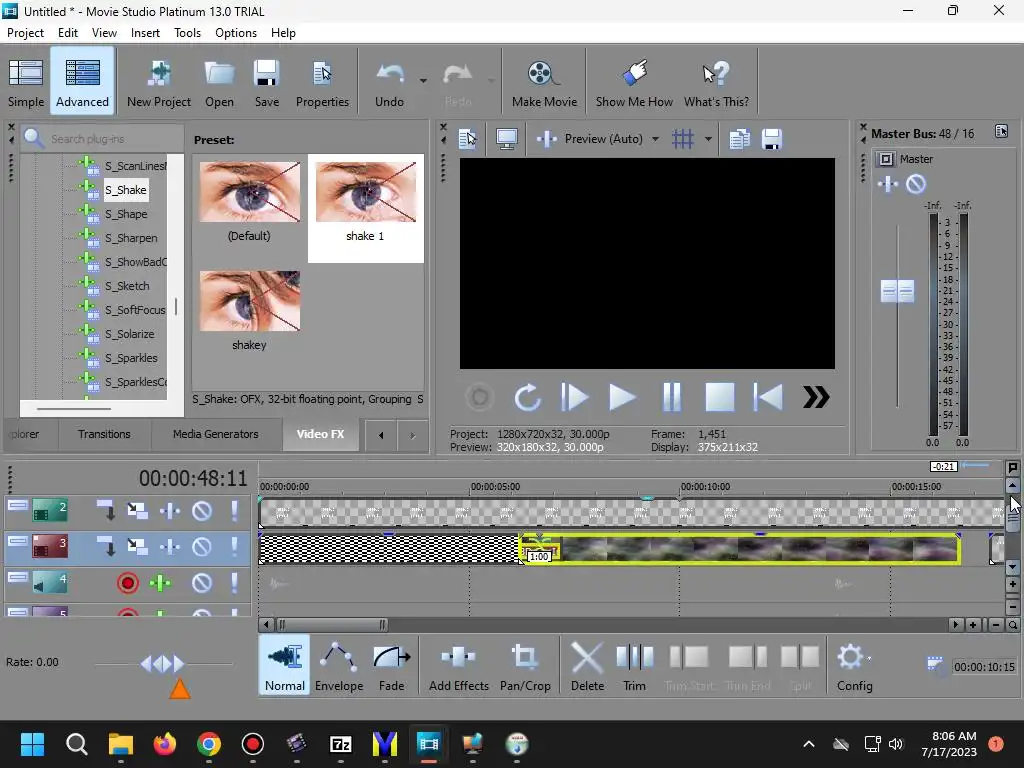This screenshot has height=768, width=1024.
Task: Open Make Movie wizard
Action: [544, 82]
